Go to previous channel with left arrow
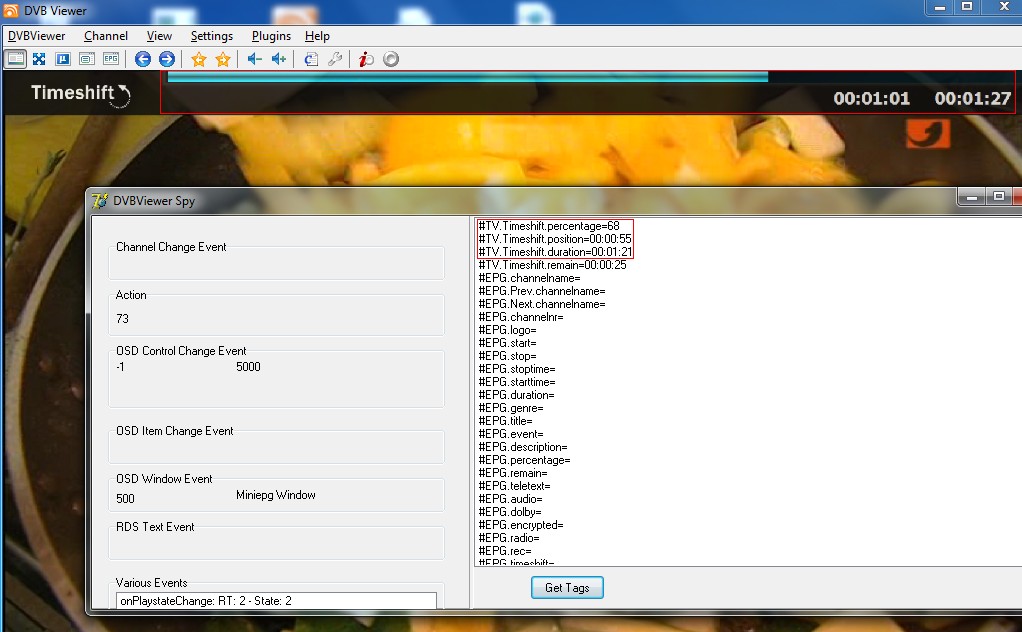The height and width of the screenshot is (632, 1022). point(143,59)
